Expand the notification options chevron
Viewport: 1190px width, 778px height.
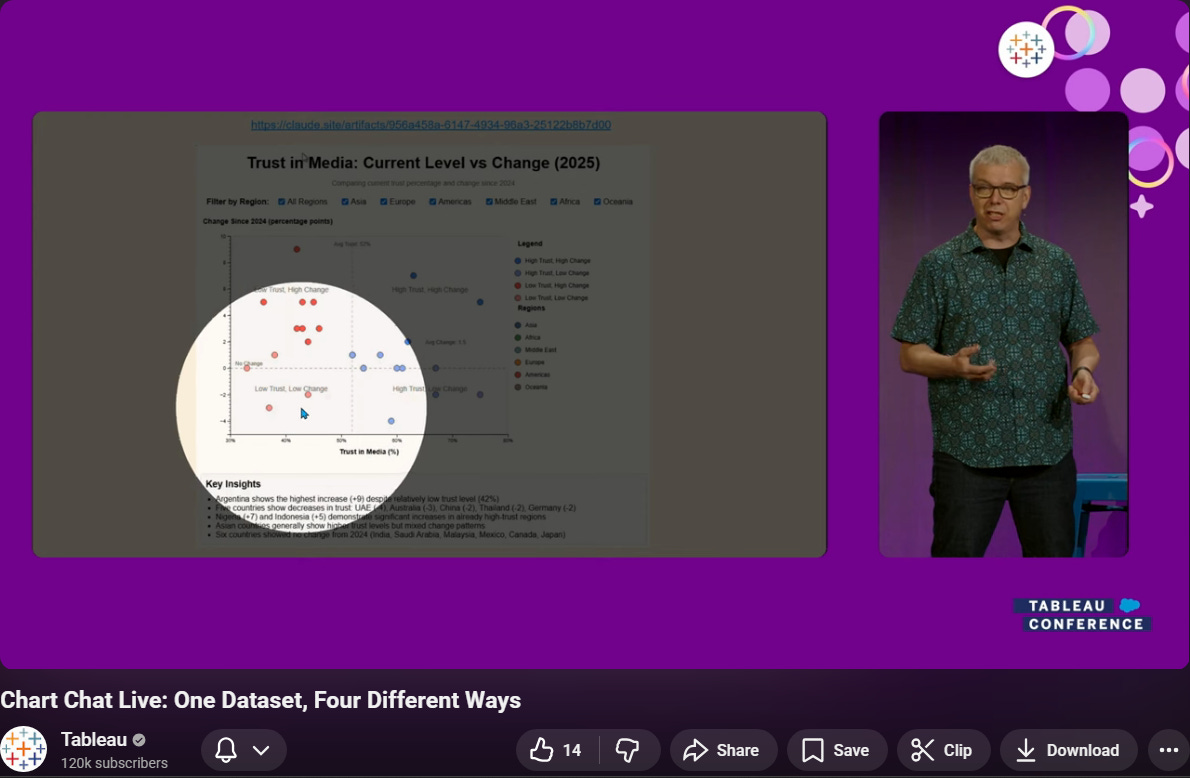pos(261,750)
